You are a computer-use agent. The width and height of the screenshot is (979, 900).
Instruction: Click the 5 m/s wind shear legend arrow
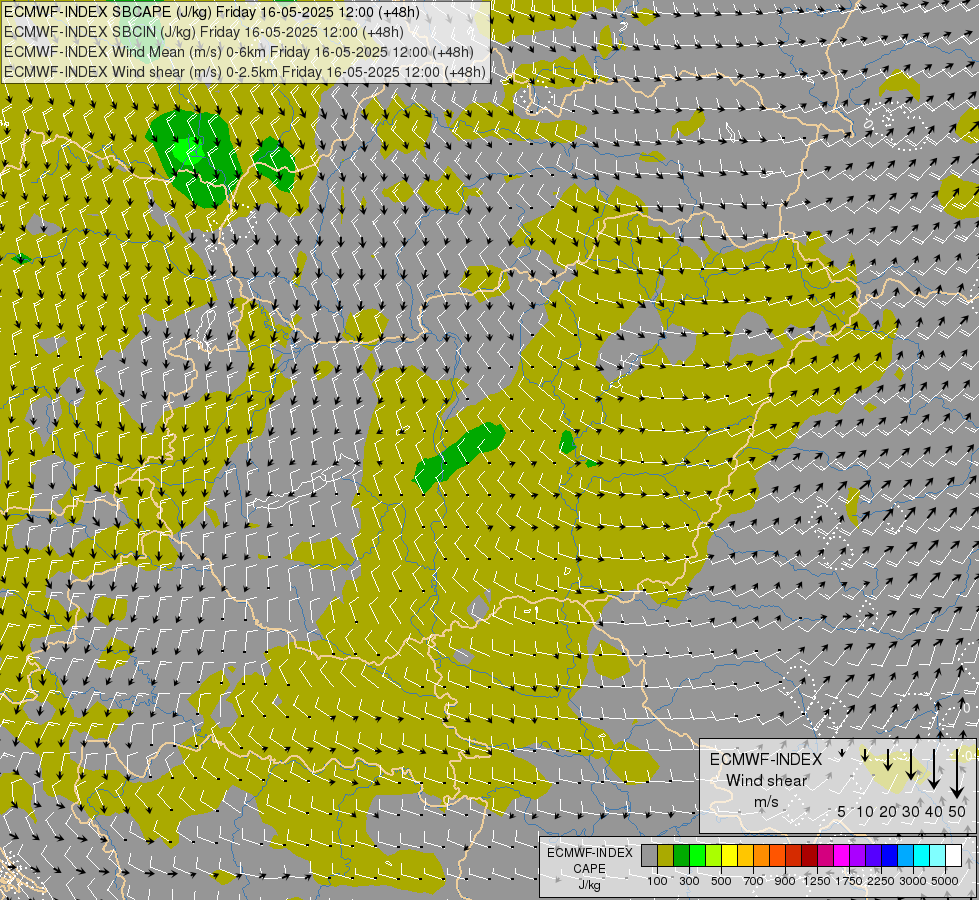click(842, 753)
